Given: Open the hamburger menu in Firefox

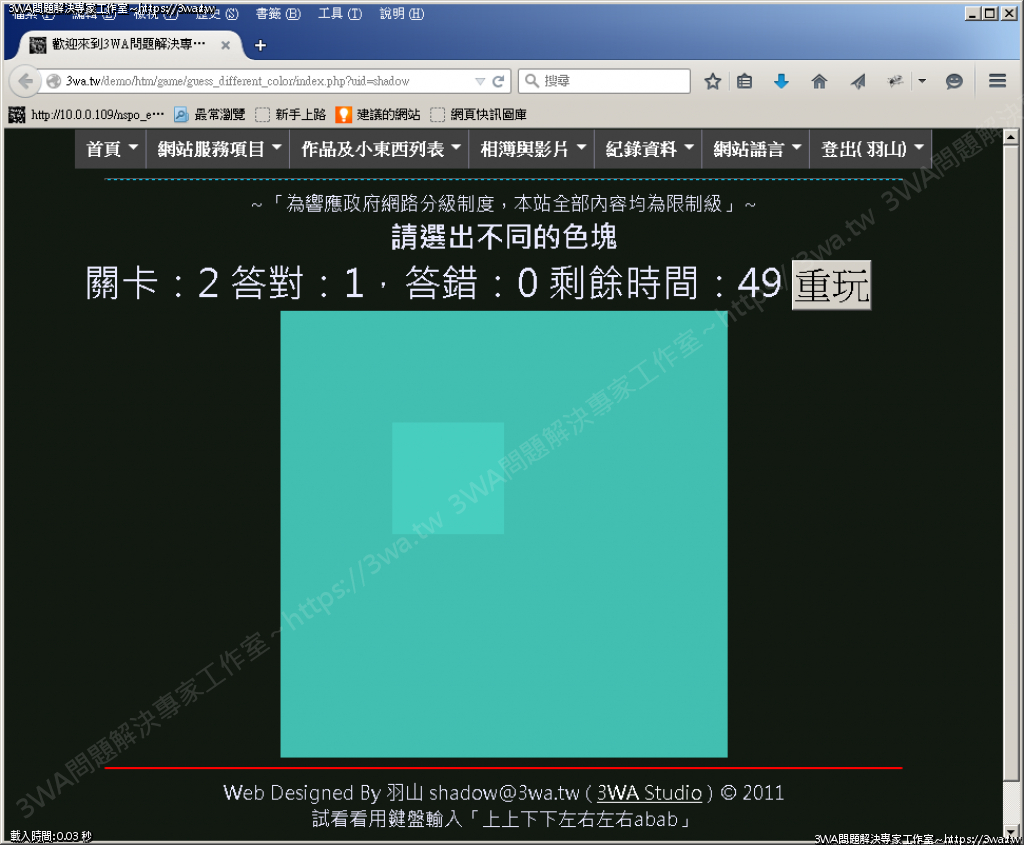Looking at the screenshot, I should click(x=996, y=82).
